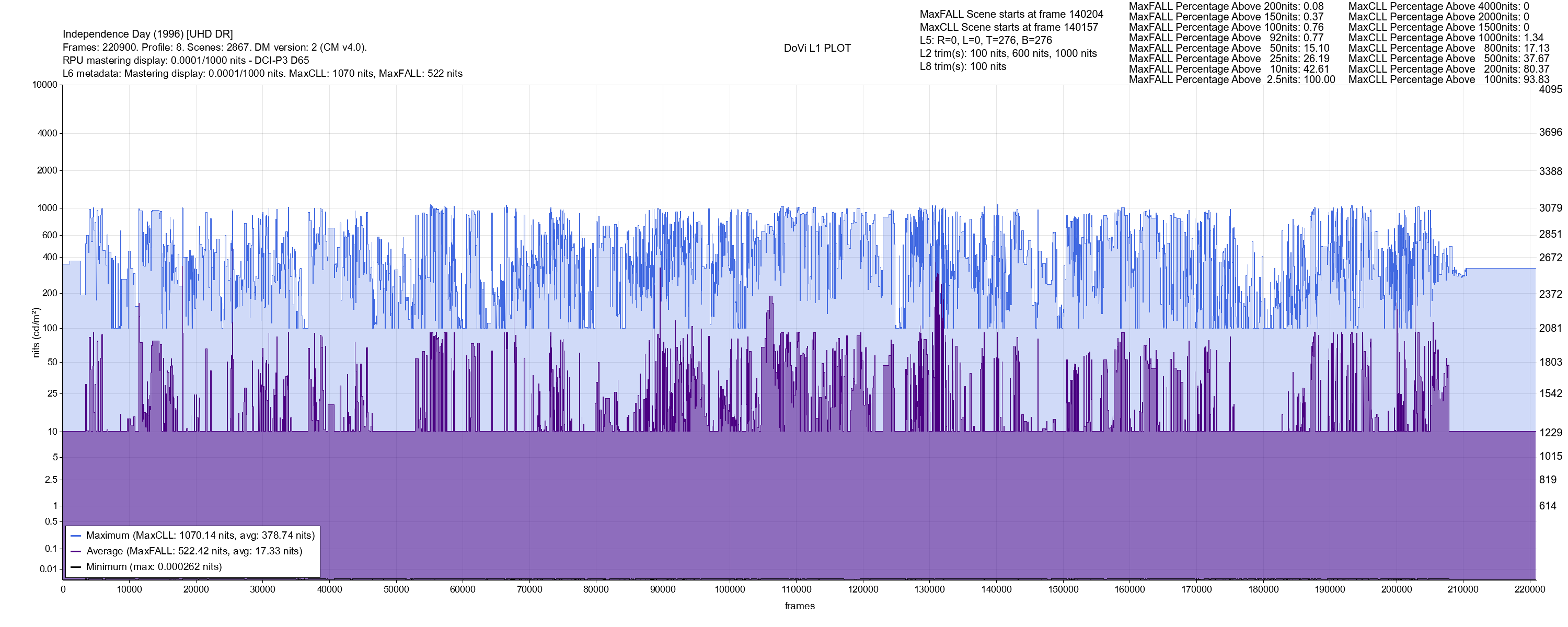Click the 'MaxFALL Percentage Above 200nits' statistic
This screenshot has width=1568, height=627.
click(x=1226, y=6)
